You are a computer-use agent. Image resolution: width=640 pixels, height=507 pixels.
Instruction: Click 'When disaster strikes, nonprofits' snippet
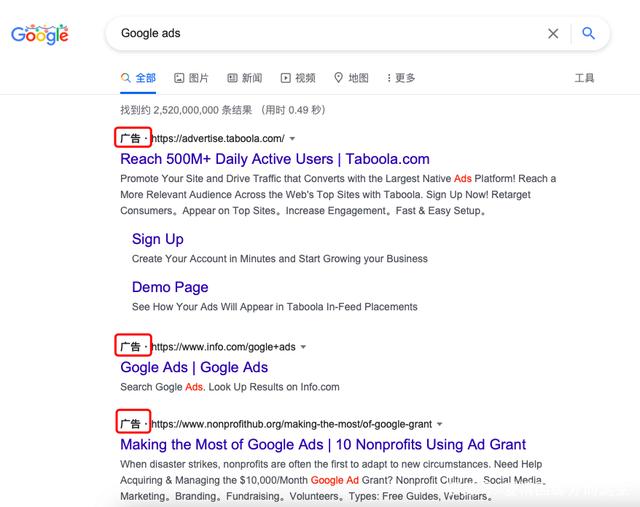coord(333,480)
